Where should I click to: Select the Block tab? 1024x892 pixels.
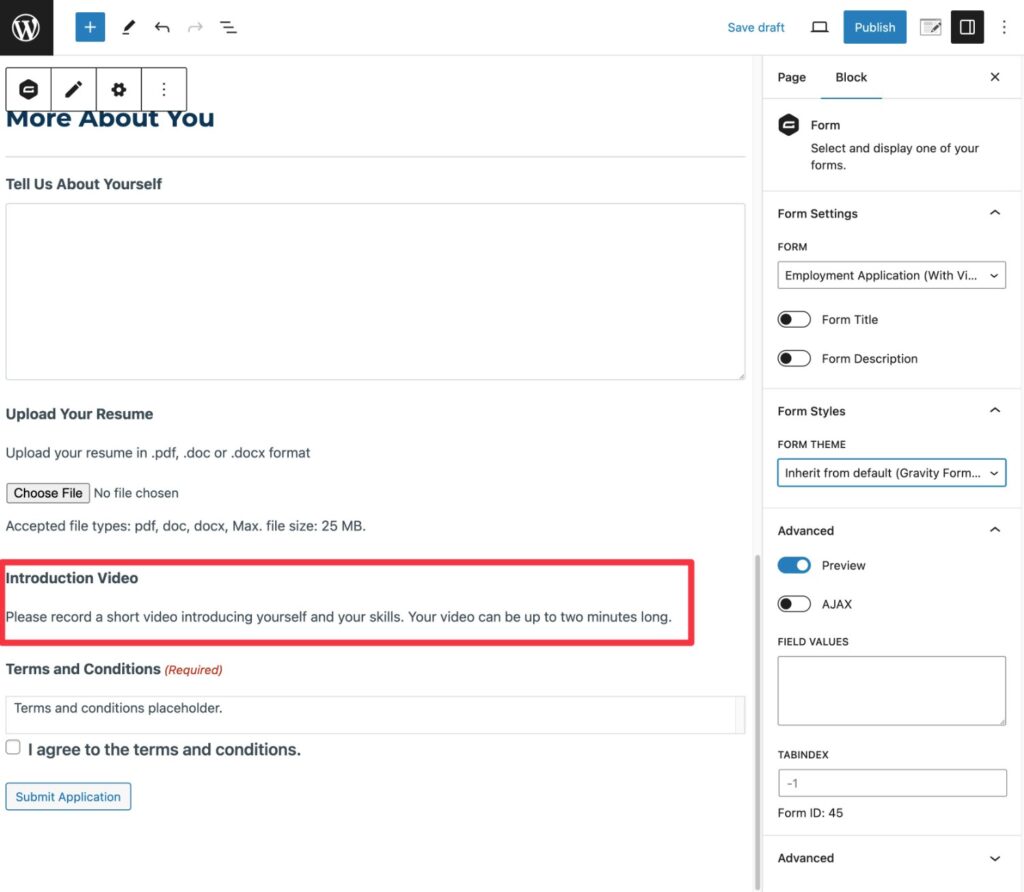point(851,77)
